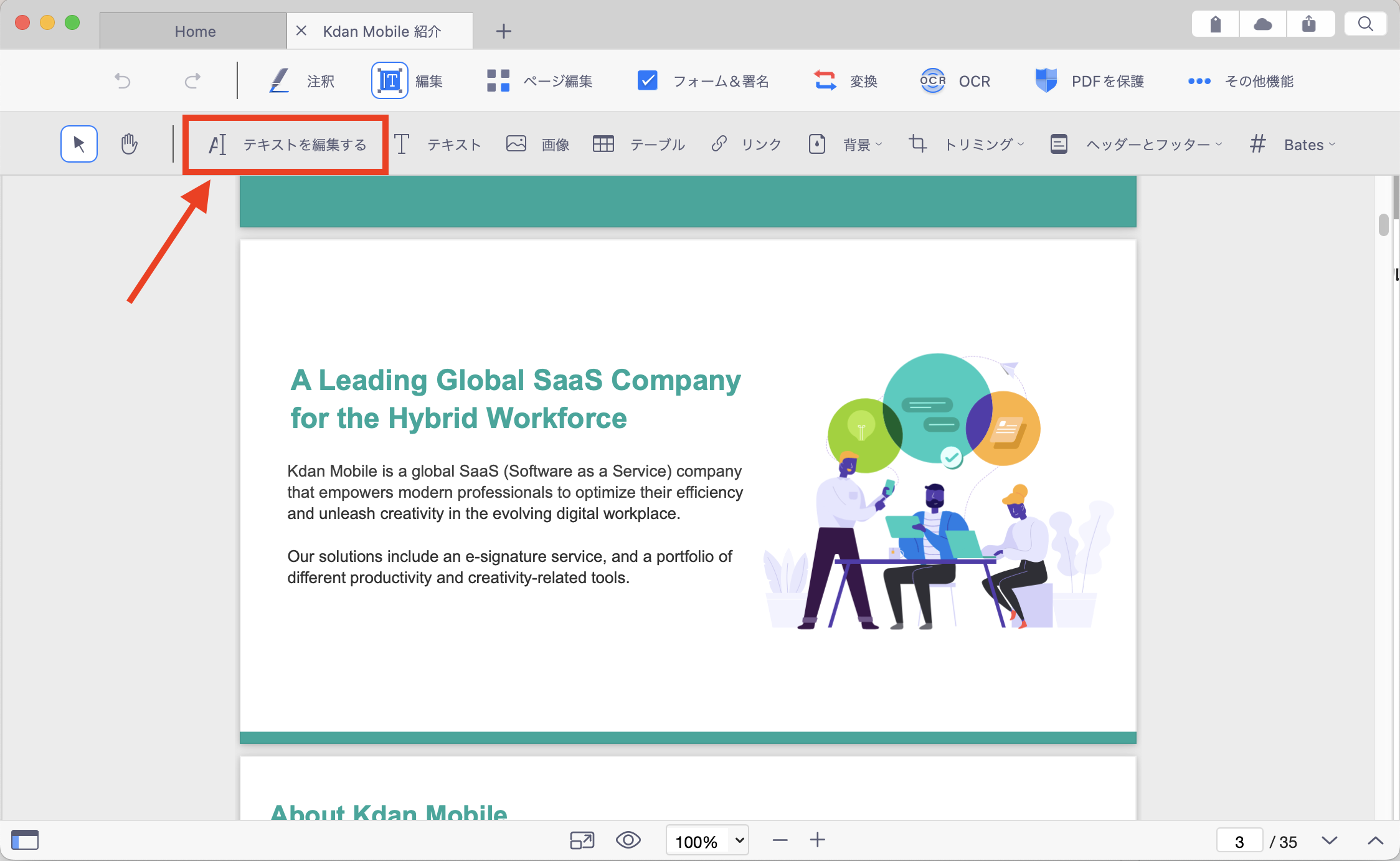The height and width of the screenshot is (861, 1400).
Task: Choose the テーブル table tool
Action: coord(638,145)
